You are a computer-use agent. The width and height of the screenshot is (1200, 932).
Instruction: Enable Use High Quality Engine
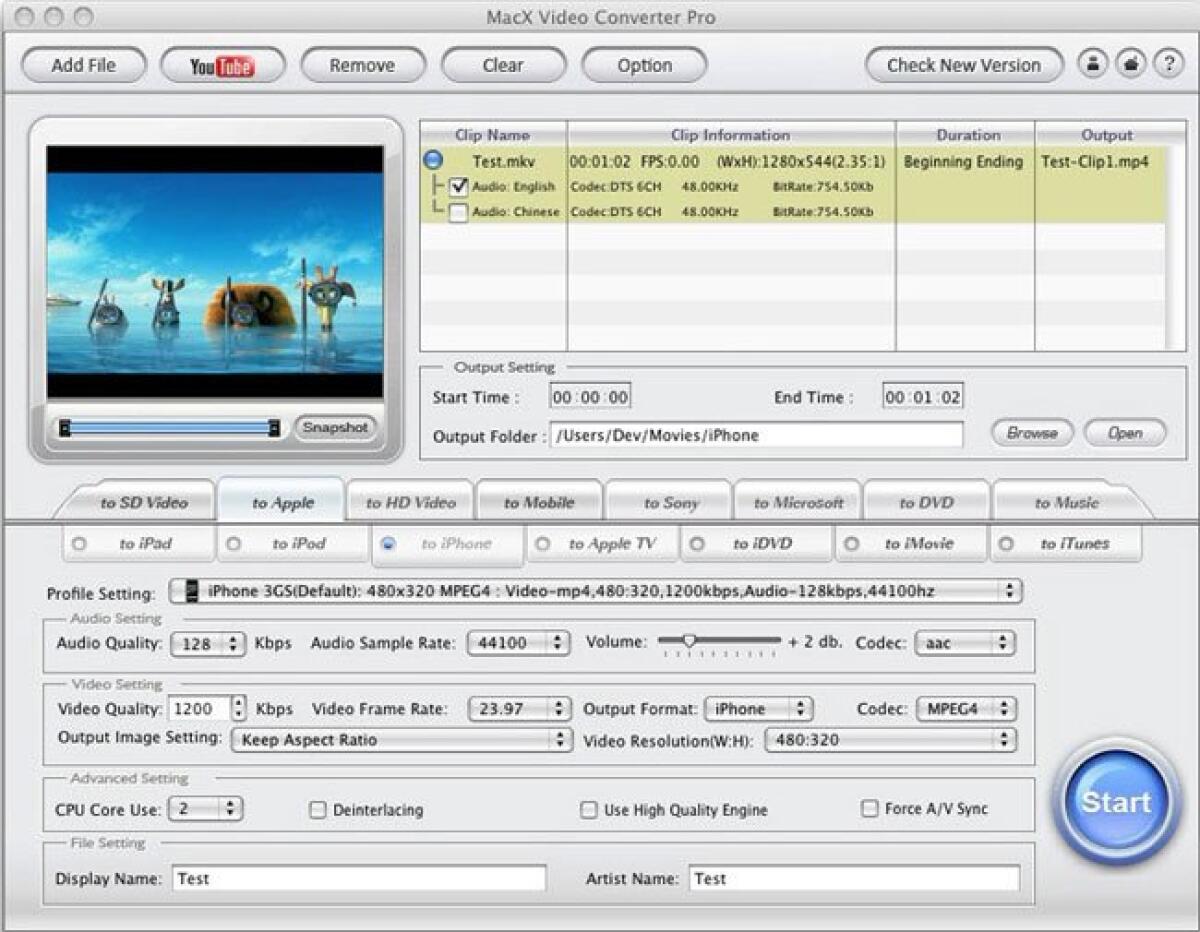pos(589,810)
